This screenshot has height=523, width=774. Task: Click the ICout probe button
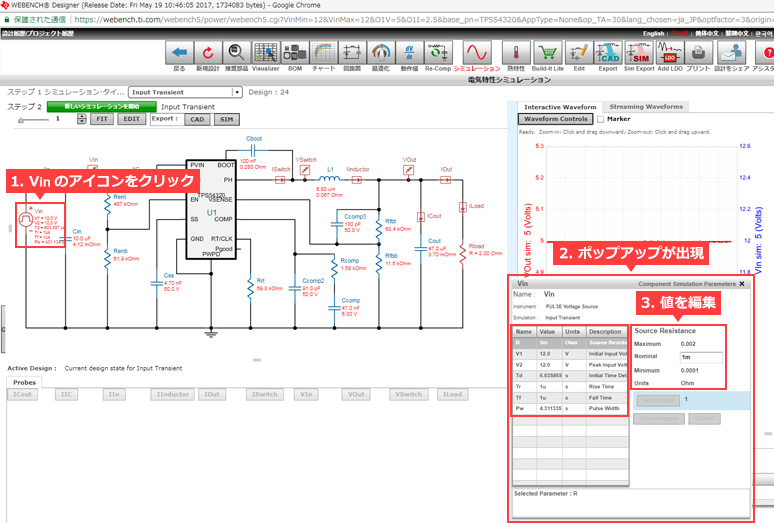click(22, 394)
